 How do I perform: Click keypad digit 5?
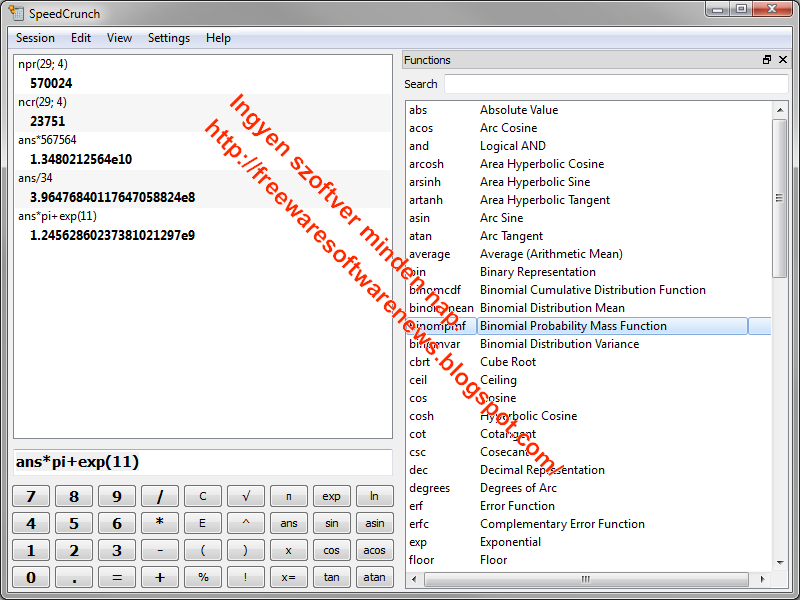[x=74, y=523]
